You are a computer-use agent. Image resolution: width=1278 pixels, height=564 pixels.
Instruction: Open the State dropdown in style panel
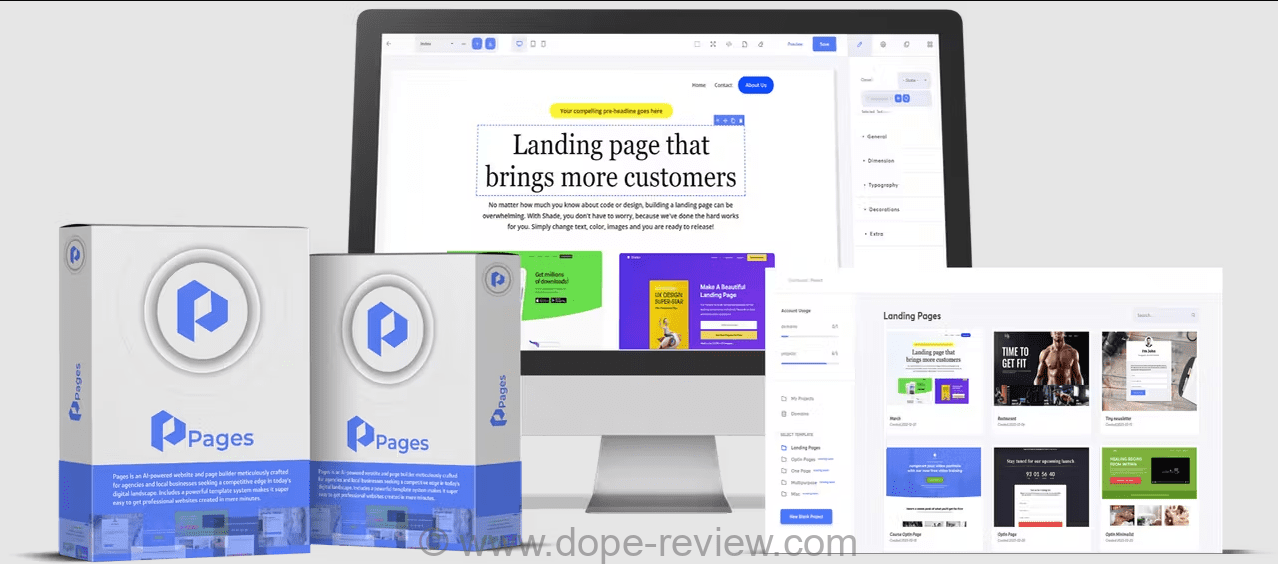pyautogui.click(x=914, y=80)
